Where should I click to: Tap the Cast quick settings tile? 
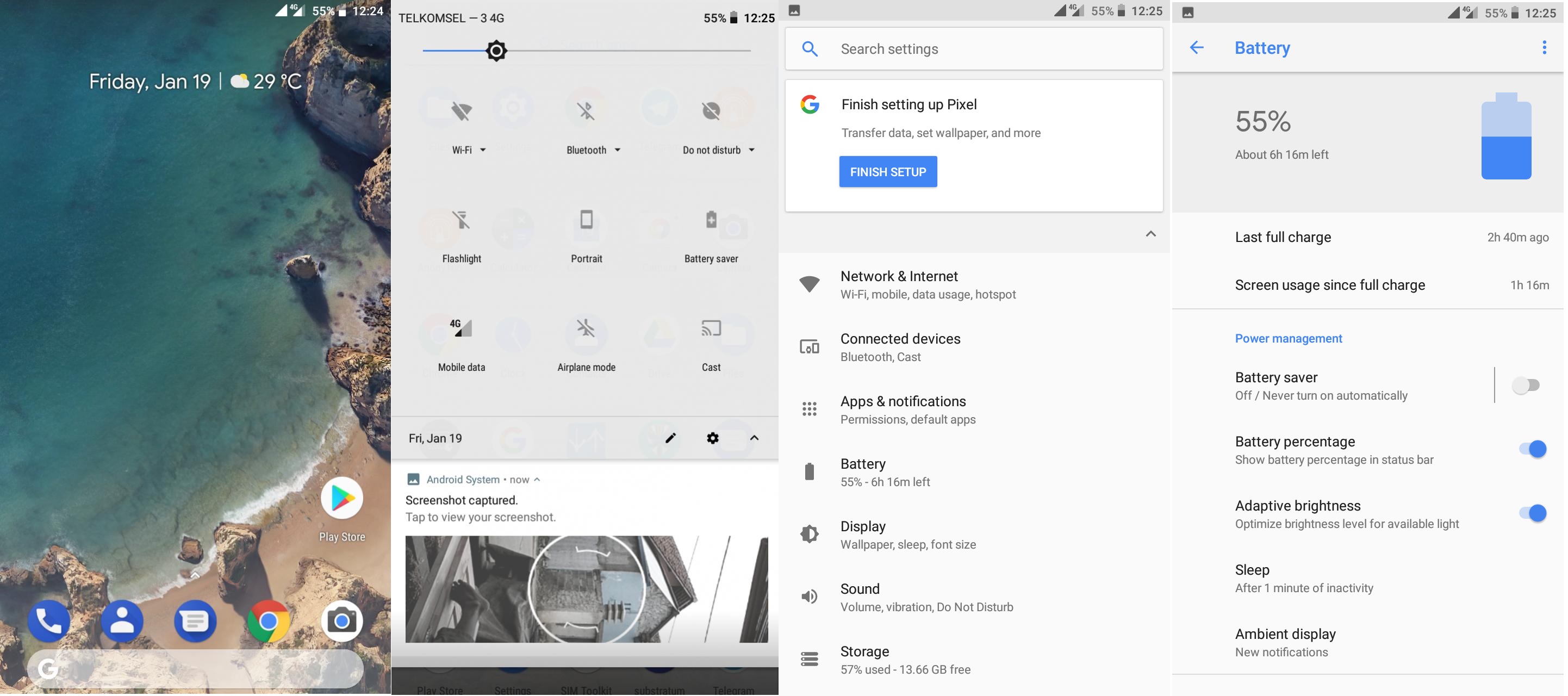711,330
